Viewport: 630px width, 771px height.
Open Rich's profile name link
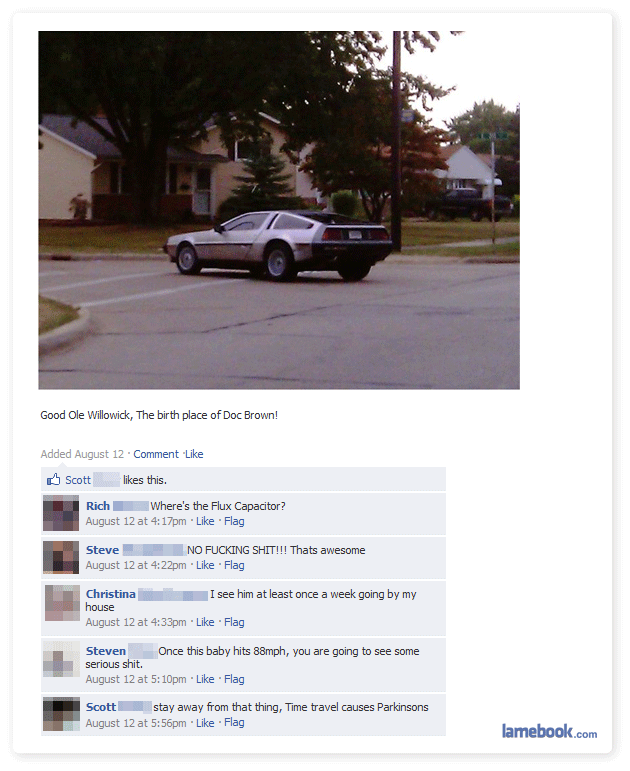[98, 506]
